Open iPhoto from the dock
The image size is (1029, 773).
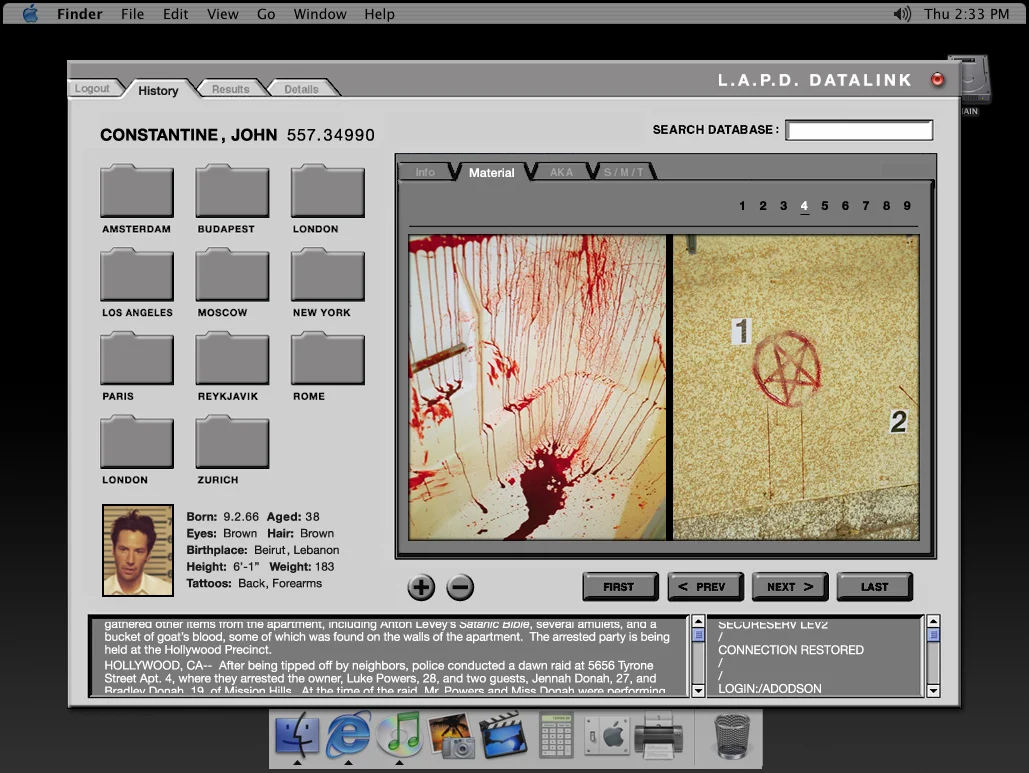click(451, 735)
